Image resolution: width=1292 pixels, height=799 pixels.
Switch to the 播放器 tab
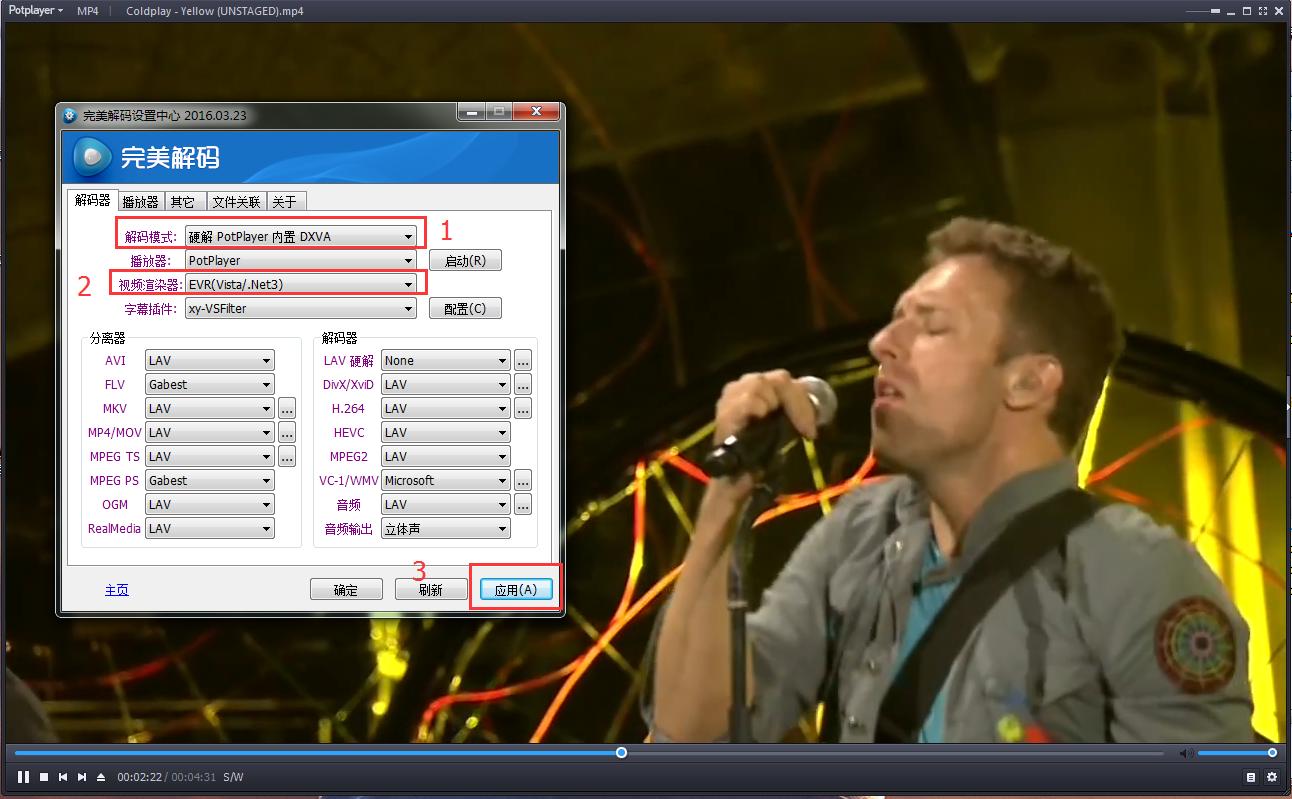[140, 201]
